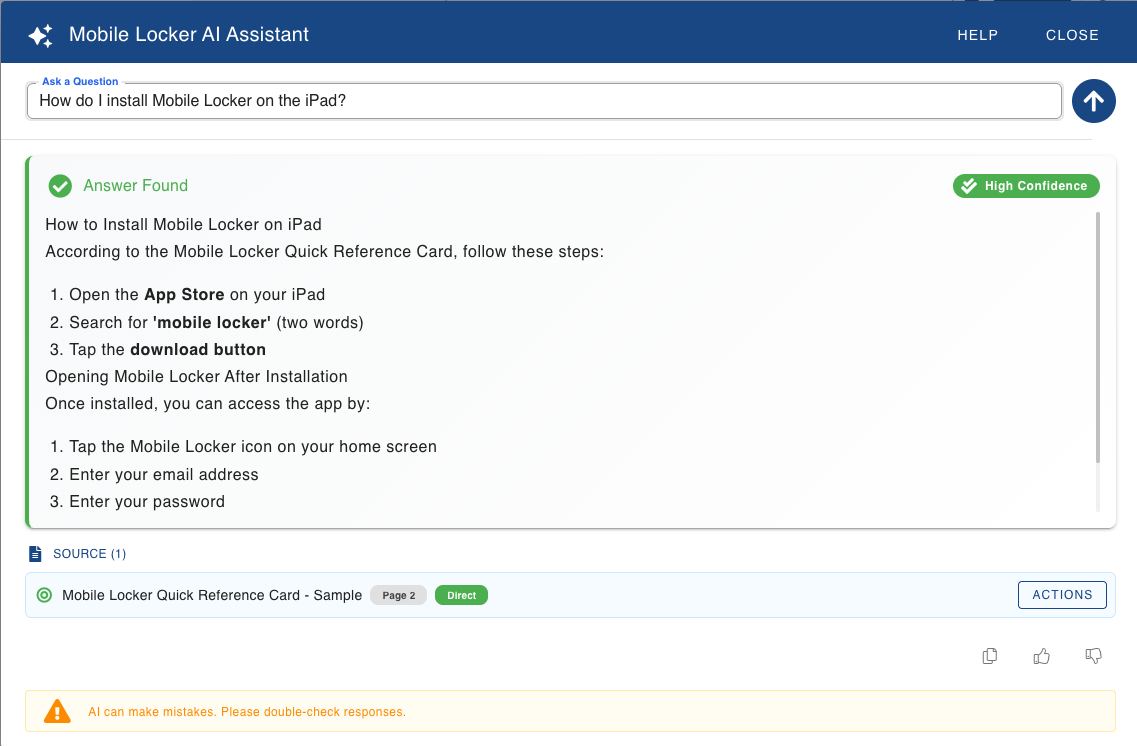Open Mobile Locker Quick Reference Card - Sample
The image size is (1137, 746).
(212, 595)
